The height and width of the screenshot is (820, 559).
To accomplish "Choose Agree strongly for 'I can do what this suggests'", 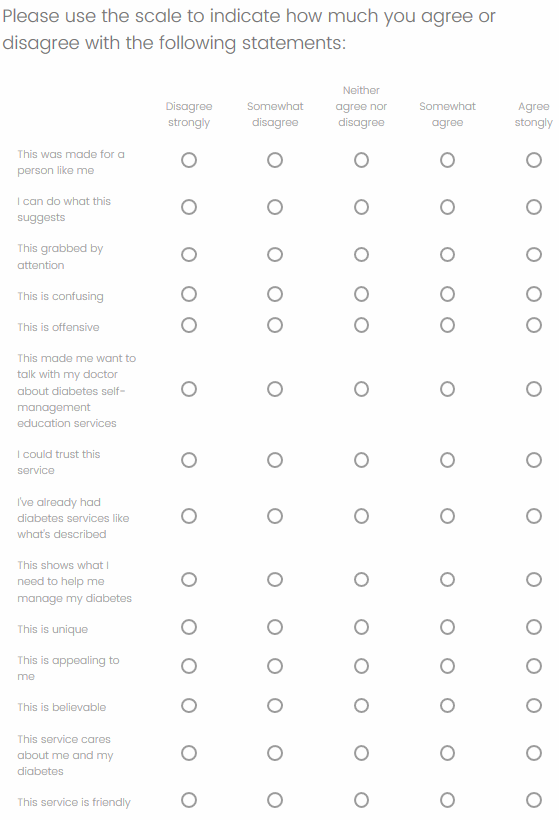I will pyautogui.click(x=533, y=207).
